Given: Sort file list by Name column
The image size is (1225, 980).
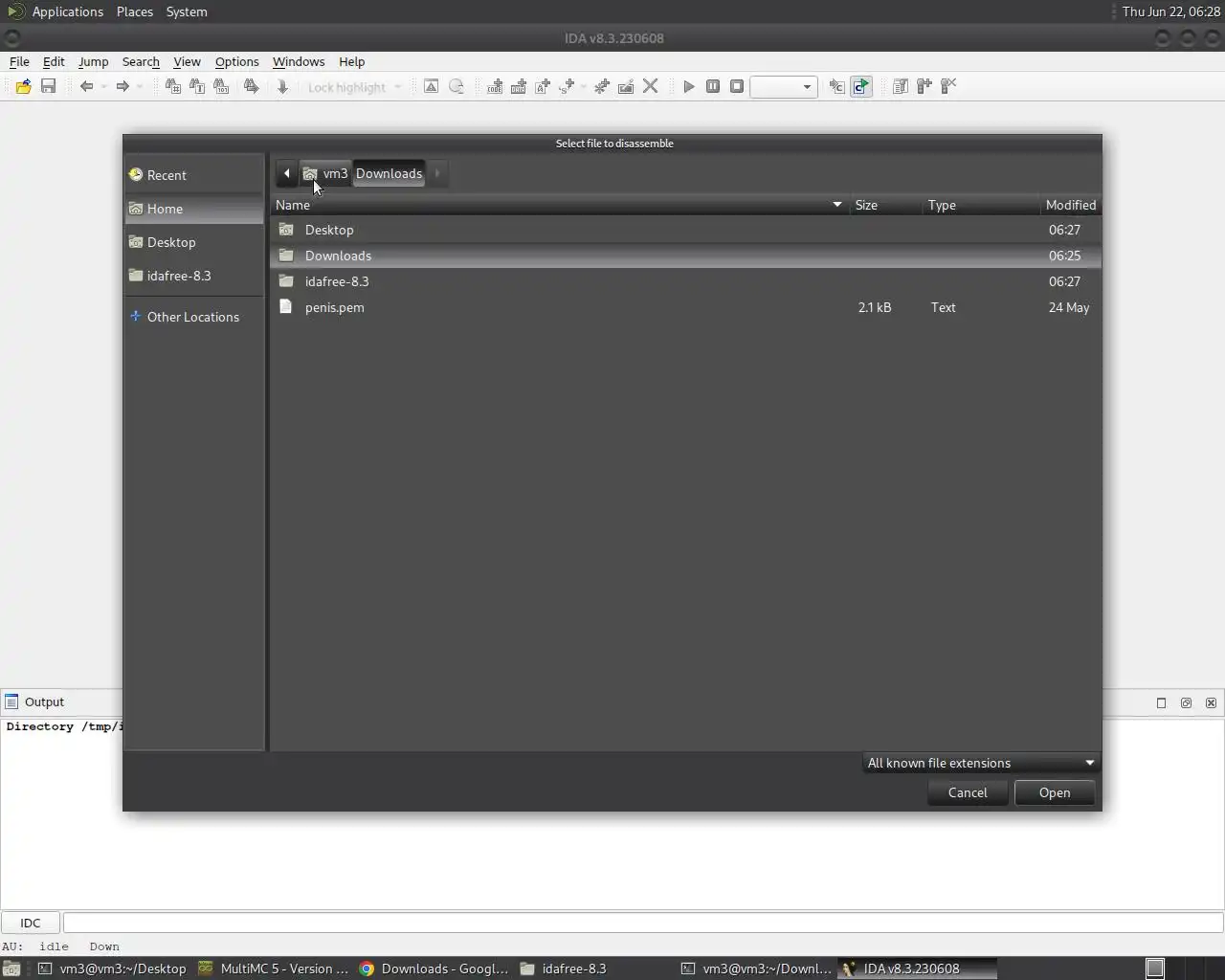Looking at the screenshot, I should 560,205.
